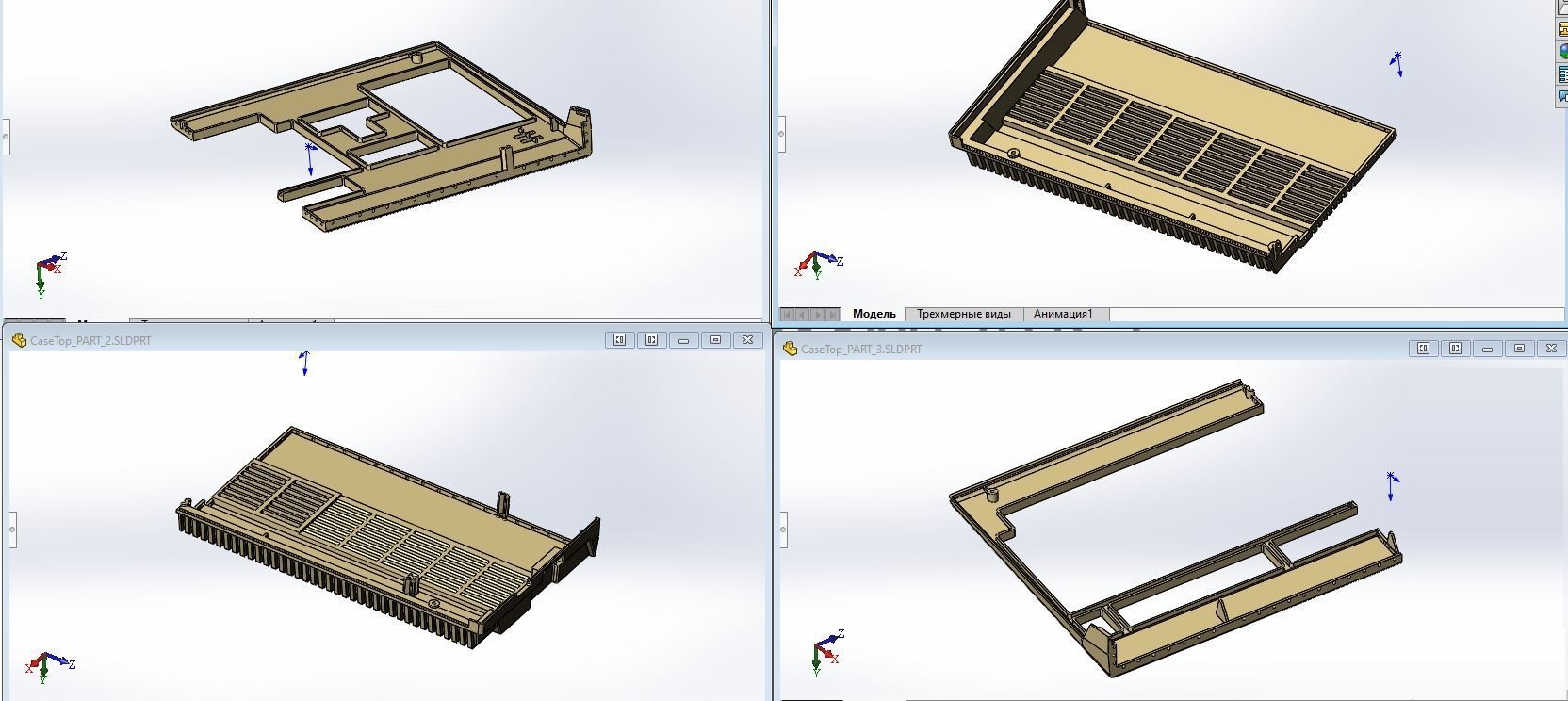The image size is (1568, 701).
Task: Click the view triad in top-right window
Action: tap(820, 264)
